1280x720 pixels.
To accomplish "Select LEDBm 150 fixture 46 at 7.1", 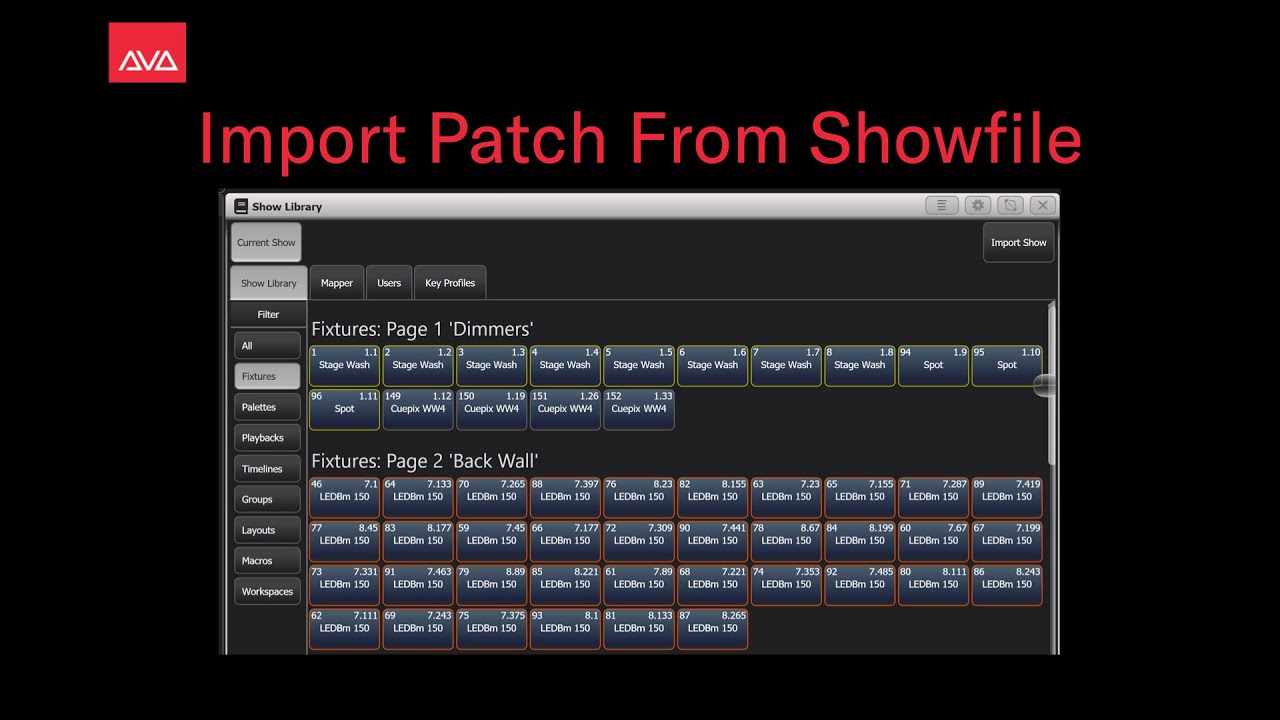I will (x=344, y=497).
